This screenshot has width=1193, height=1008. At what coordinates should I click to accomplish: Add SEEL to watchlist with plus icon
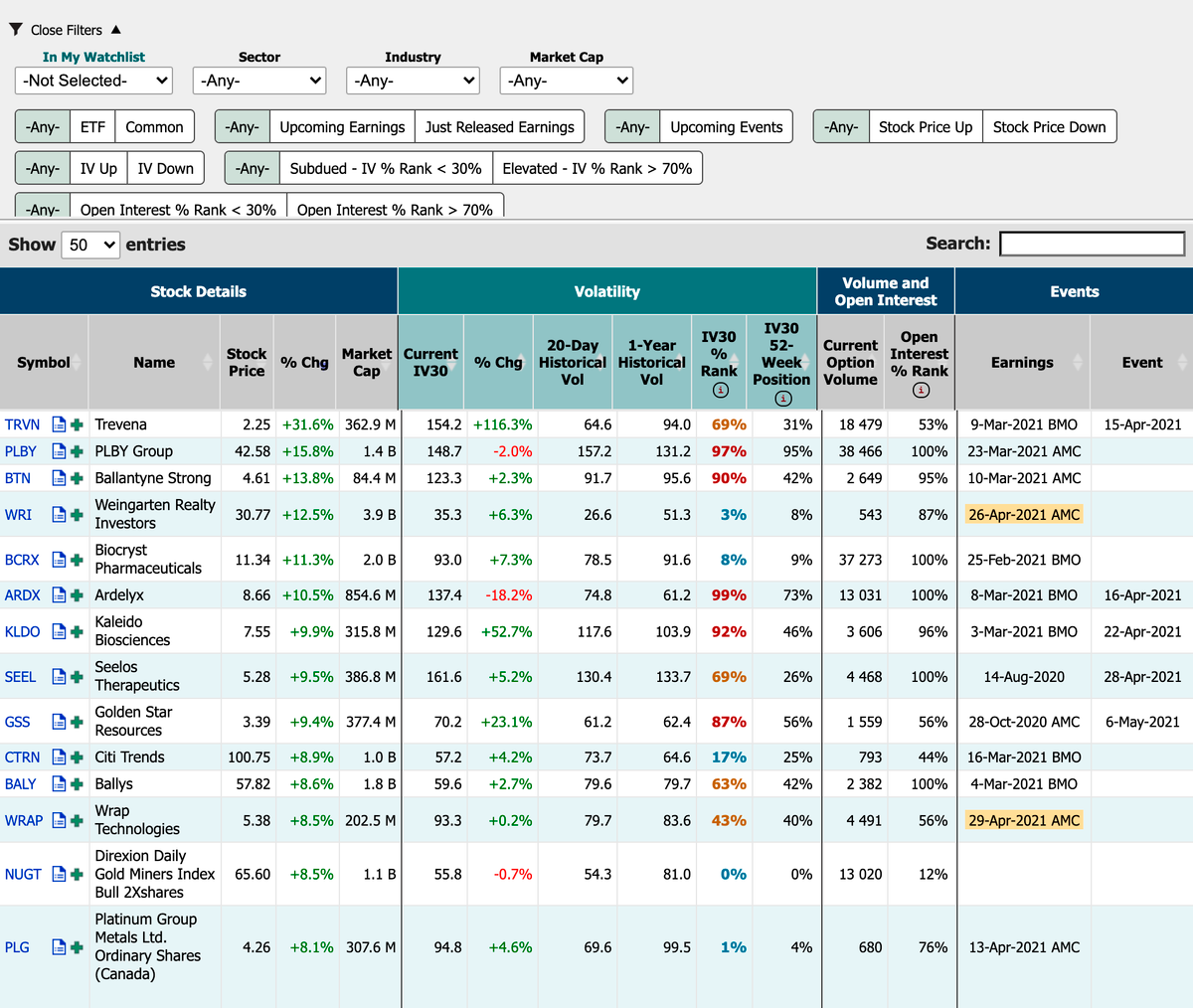pos(77,677)
